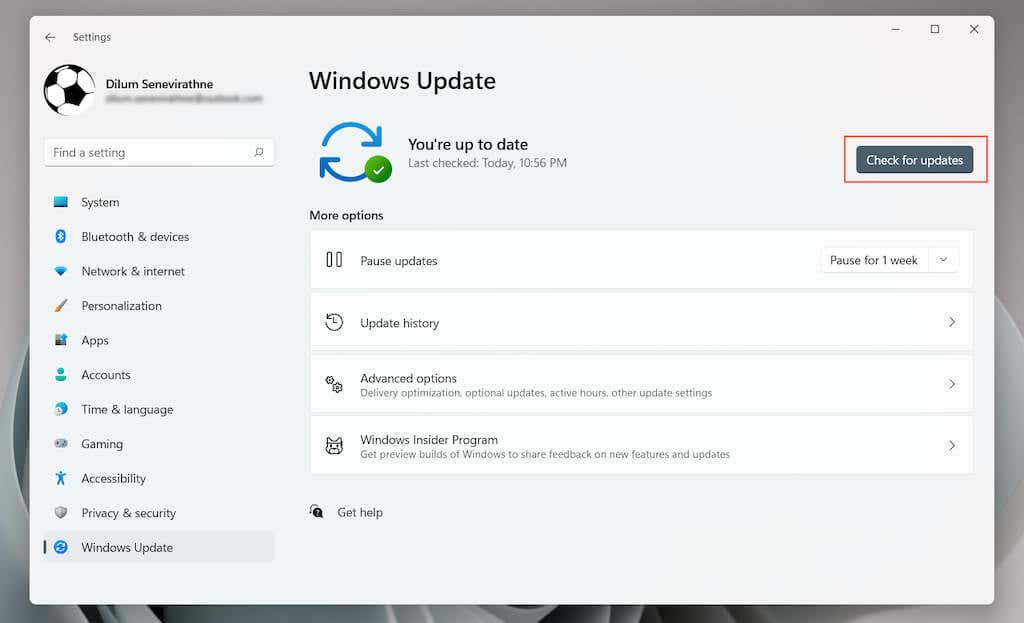Click the Personalization paintbrush icon
The height and width of the screenshot is (623, 1024).
click(x=61, y=306)
